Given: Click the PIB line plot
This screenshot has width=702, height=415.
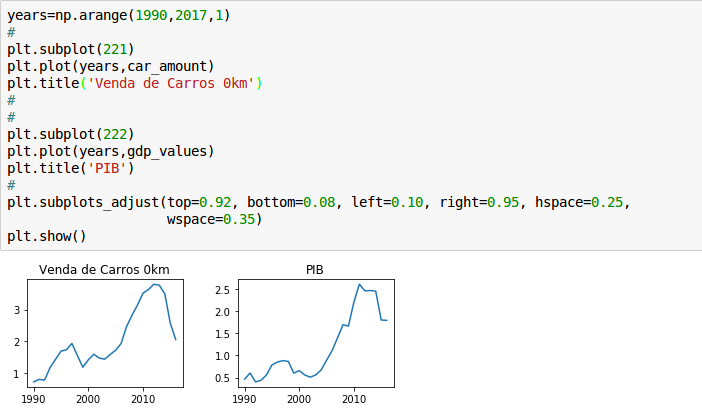Looking at the screenshot, I should (316, 333).
